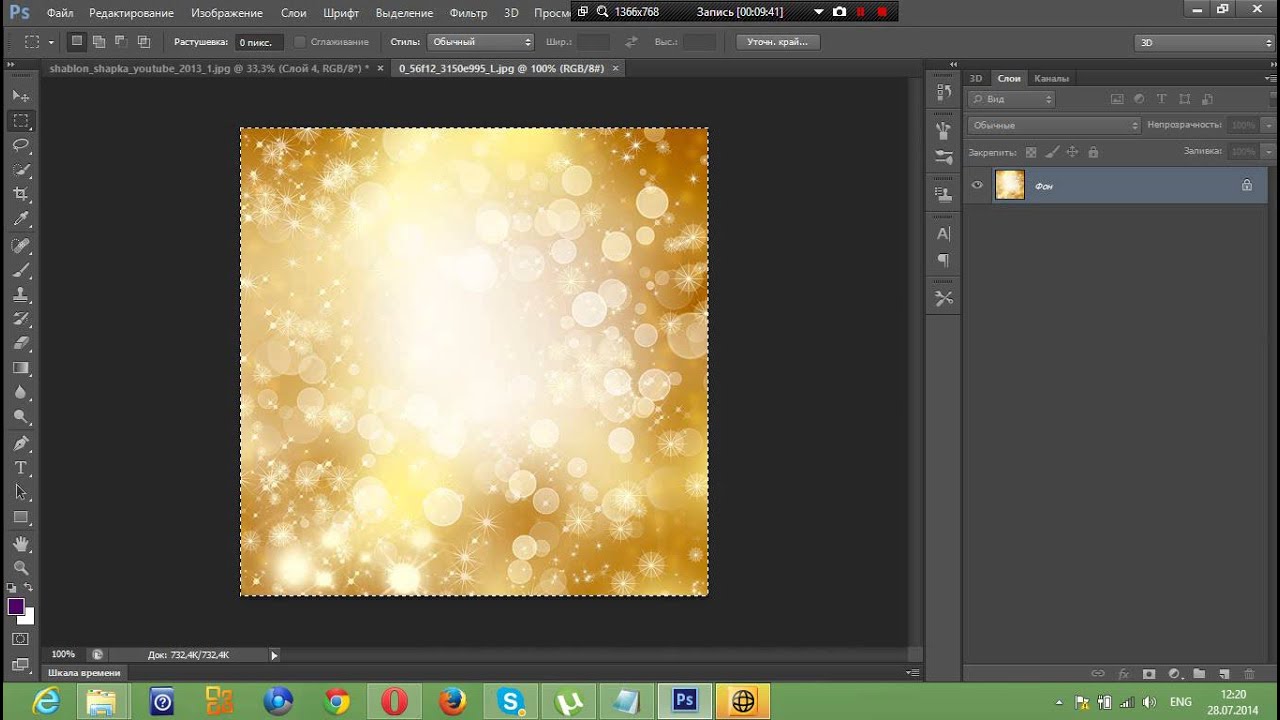Open the Фильтр menu
The height and width of the screenshot is (720, 1280).
(x=468, y=13)
